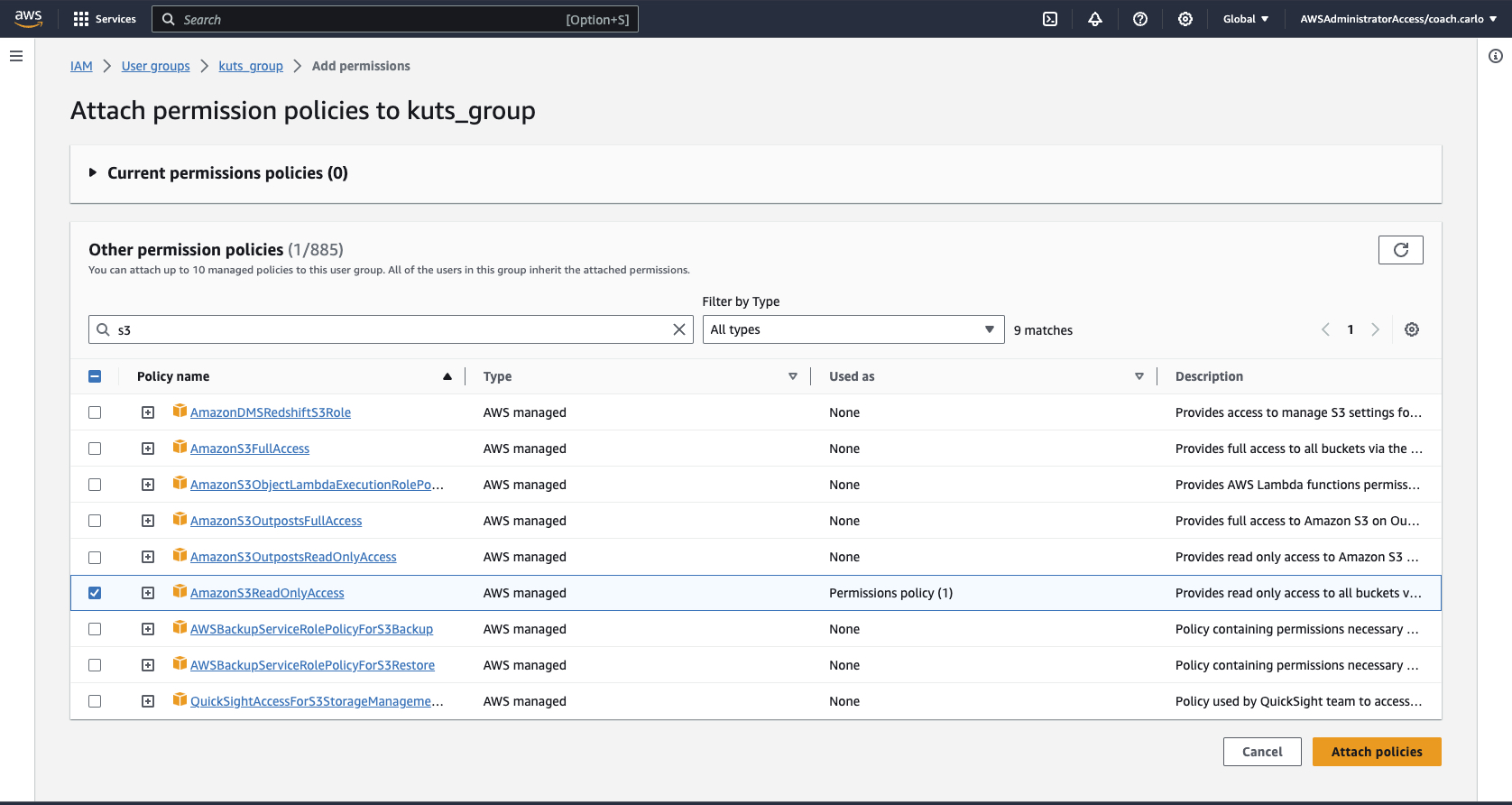Clear the s3 search filter
Image resolution: width=1512 pixels, height=805 pixels.
pyautogui.click(x=679, y=329)
